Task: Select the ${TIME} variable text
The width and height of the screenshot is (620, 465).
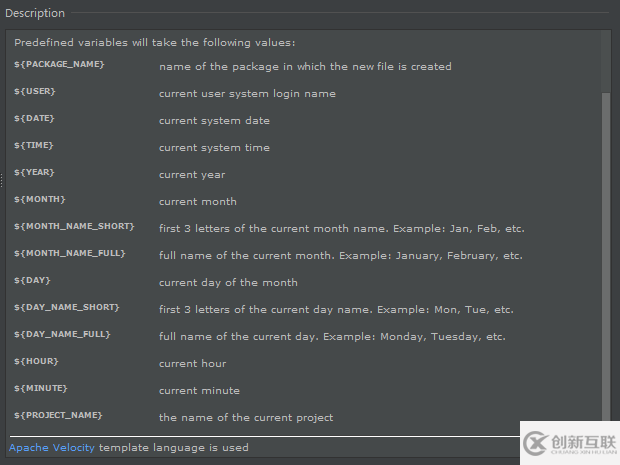Action: [x=34, y=146]
